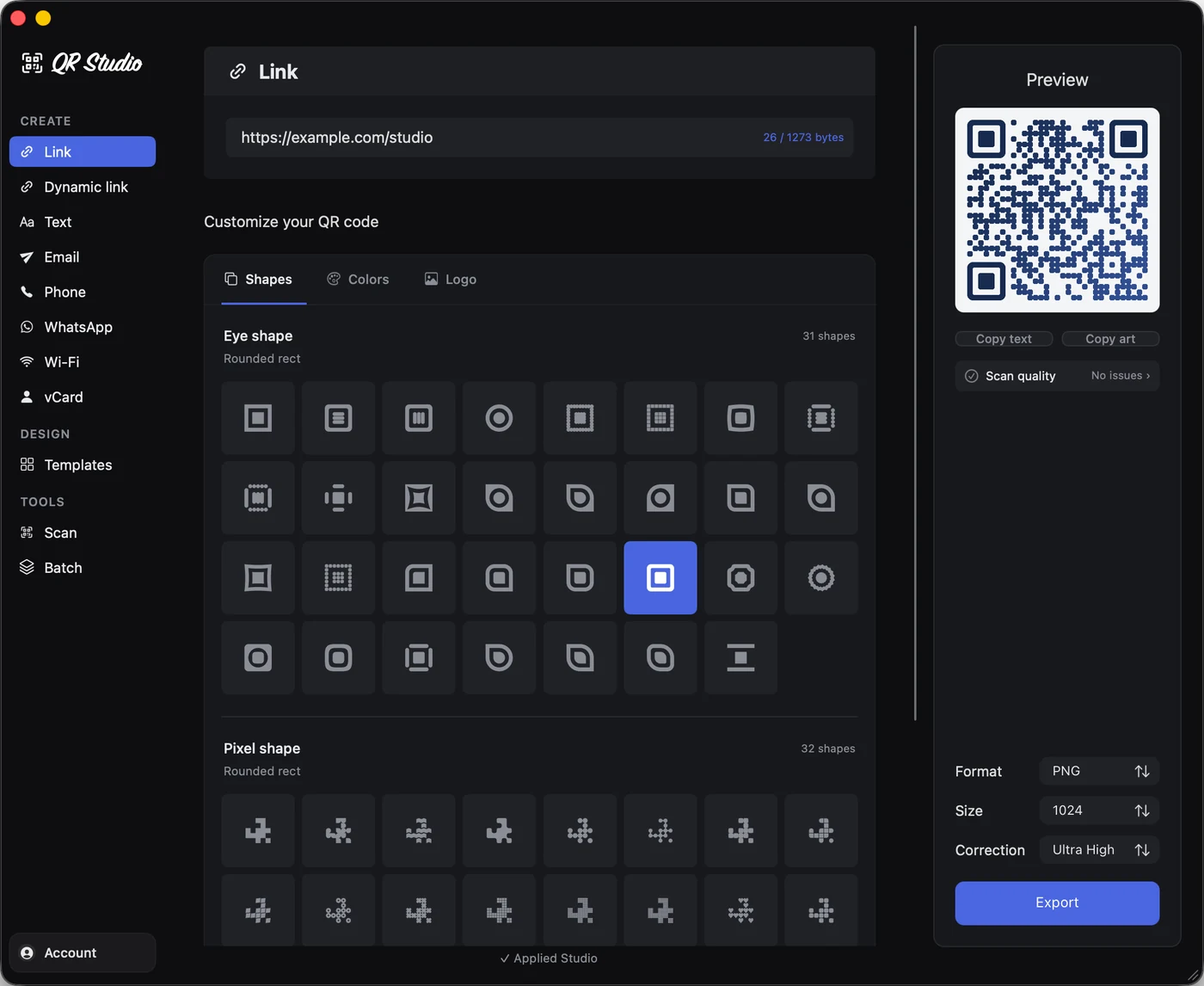Open the Account button

[x=83, y=952]
